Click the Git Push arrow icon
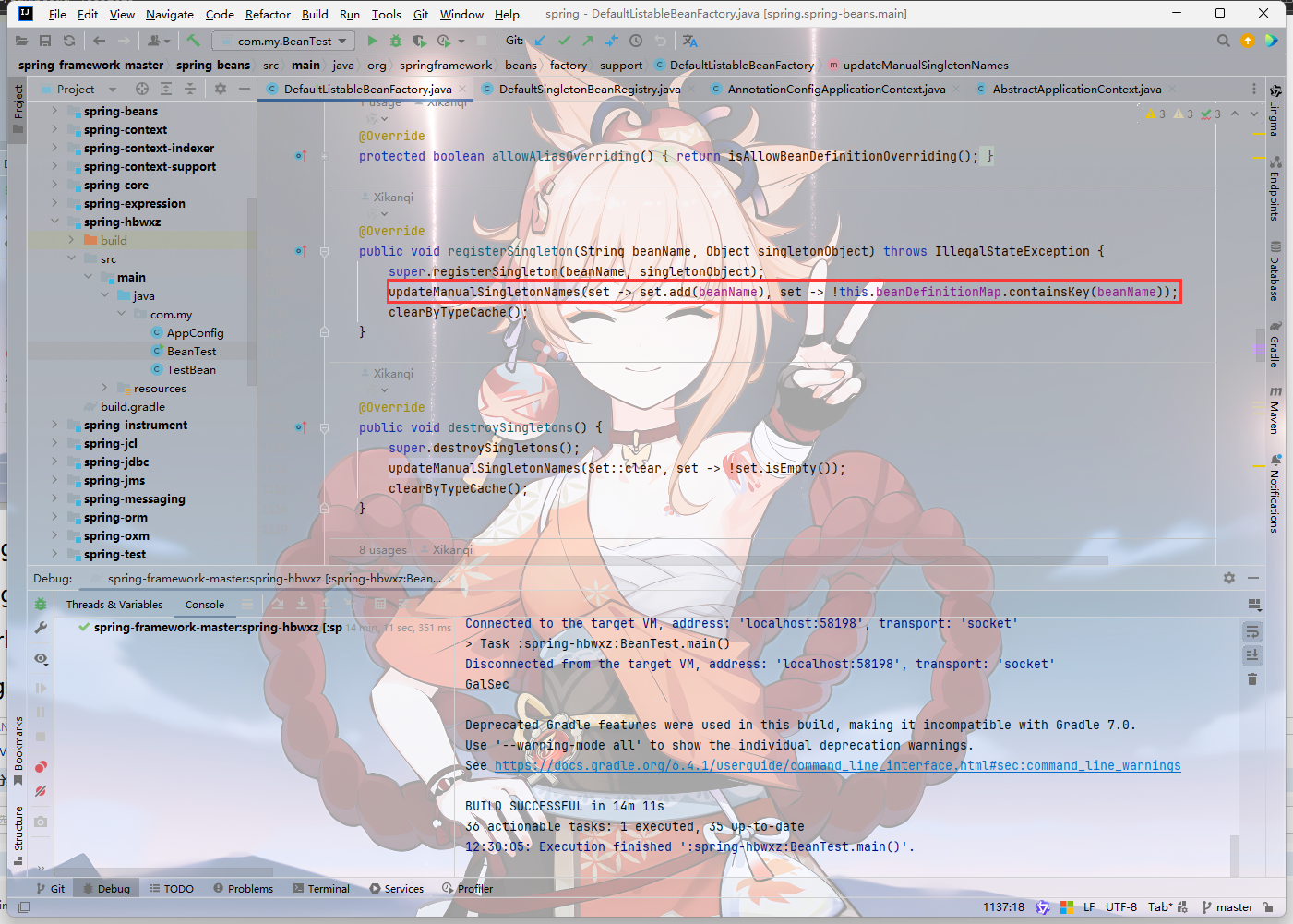 (588, 41)
